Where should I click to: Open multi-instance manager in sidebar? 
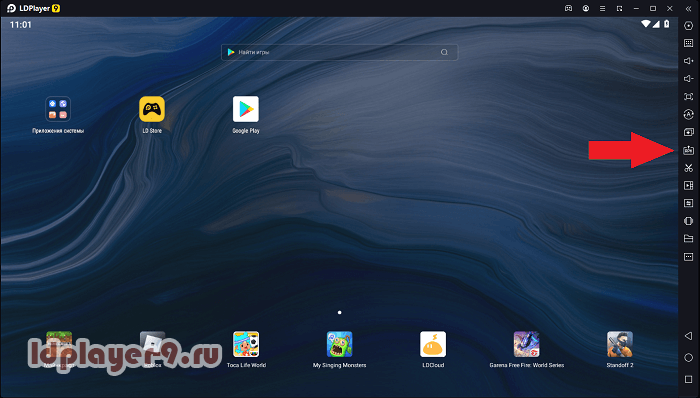688,132
